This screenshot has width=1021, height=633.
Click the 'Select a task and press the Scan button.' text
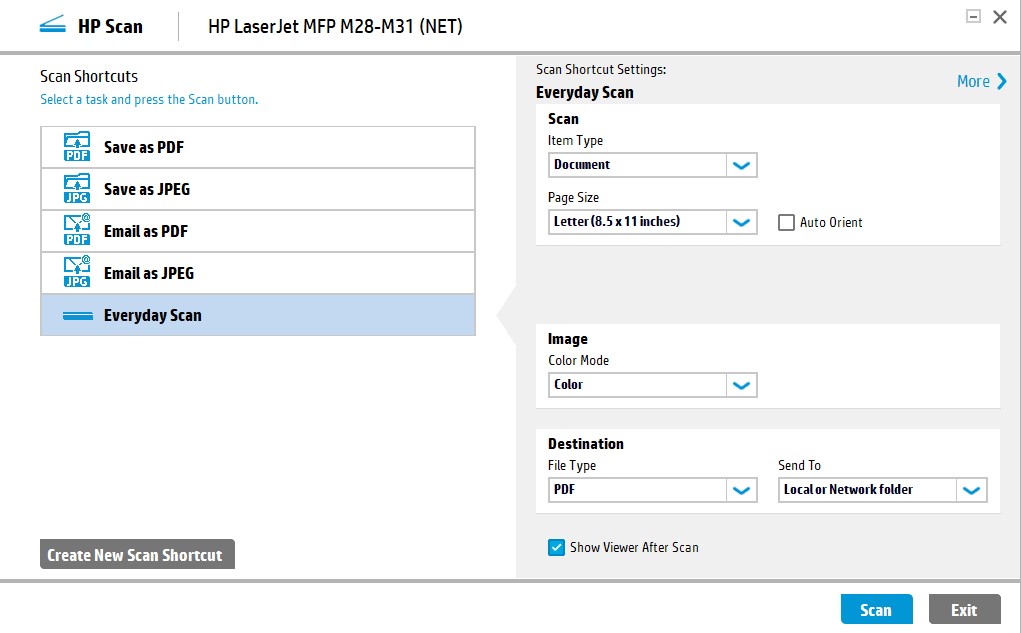(149, 99)
